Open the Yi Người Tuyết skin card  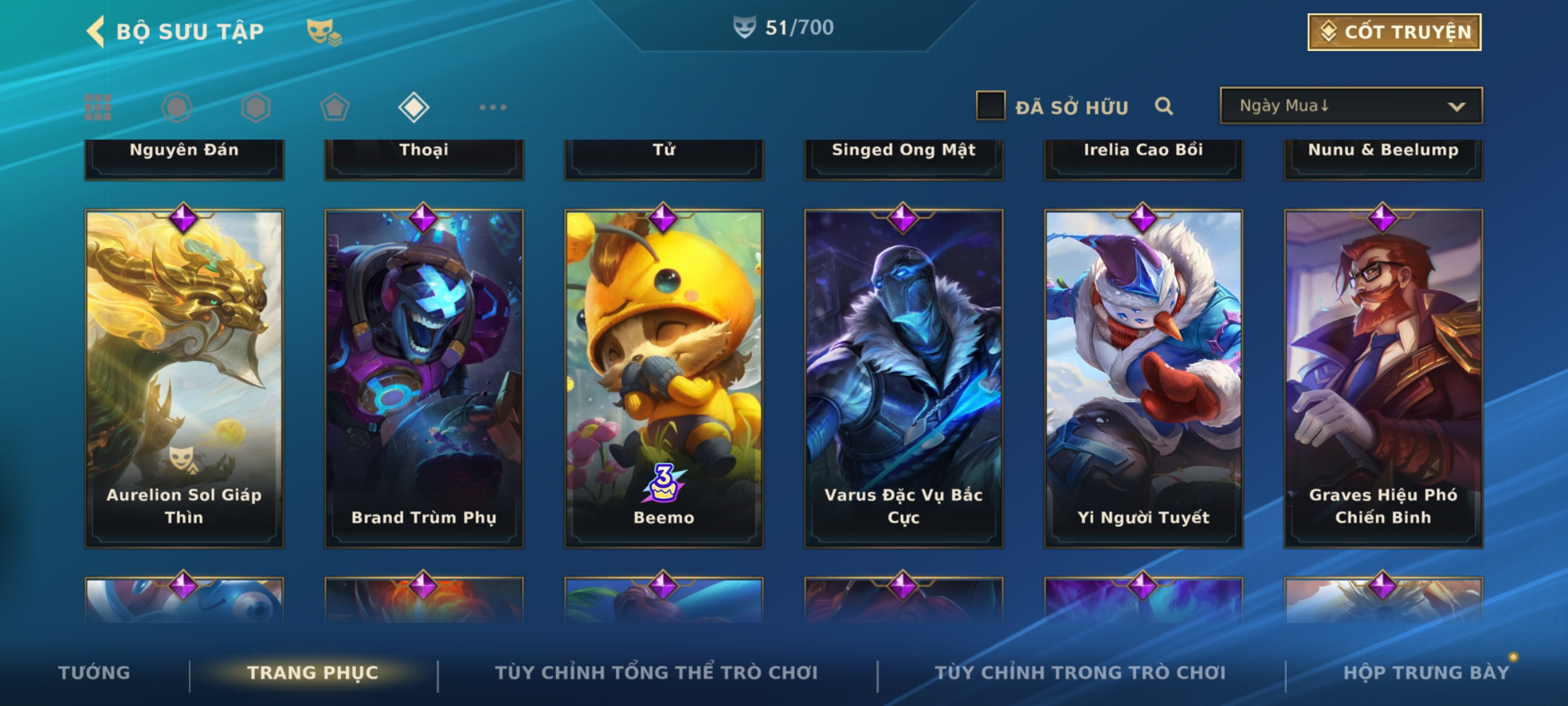click(x=1143, y=378)
